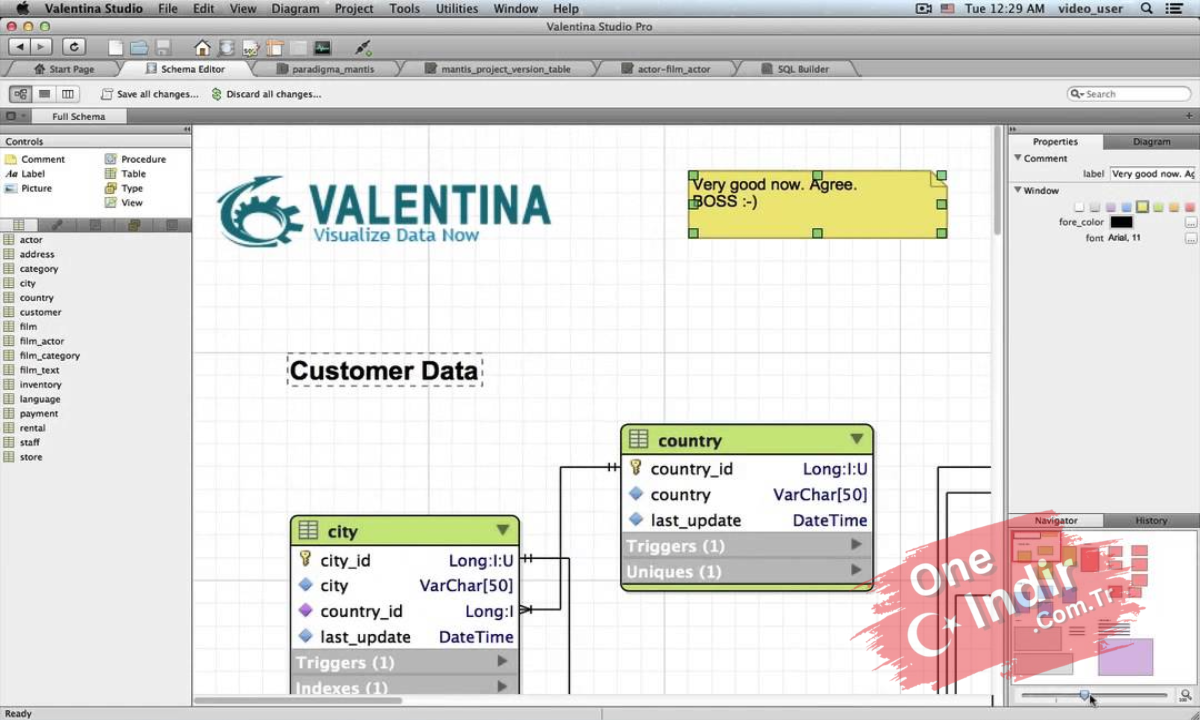Click the refresh button in toolbar
The image size is (1200, 720).
[x=73, y=47]
